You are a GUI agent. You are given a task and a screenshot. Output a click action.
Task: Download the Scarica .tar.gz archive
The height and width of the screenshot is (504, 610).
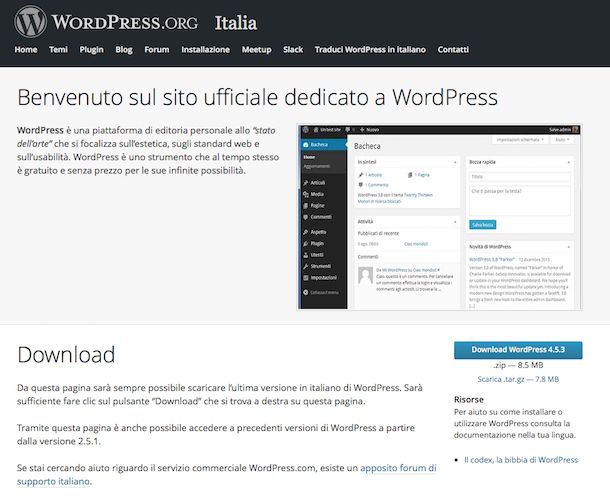coord(518,379)
